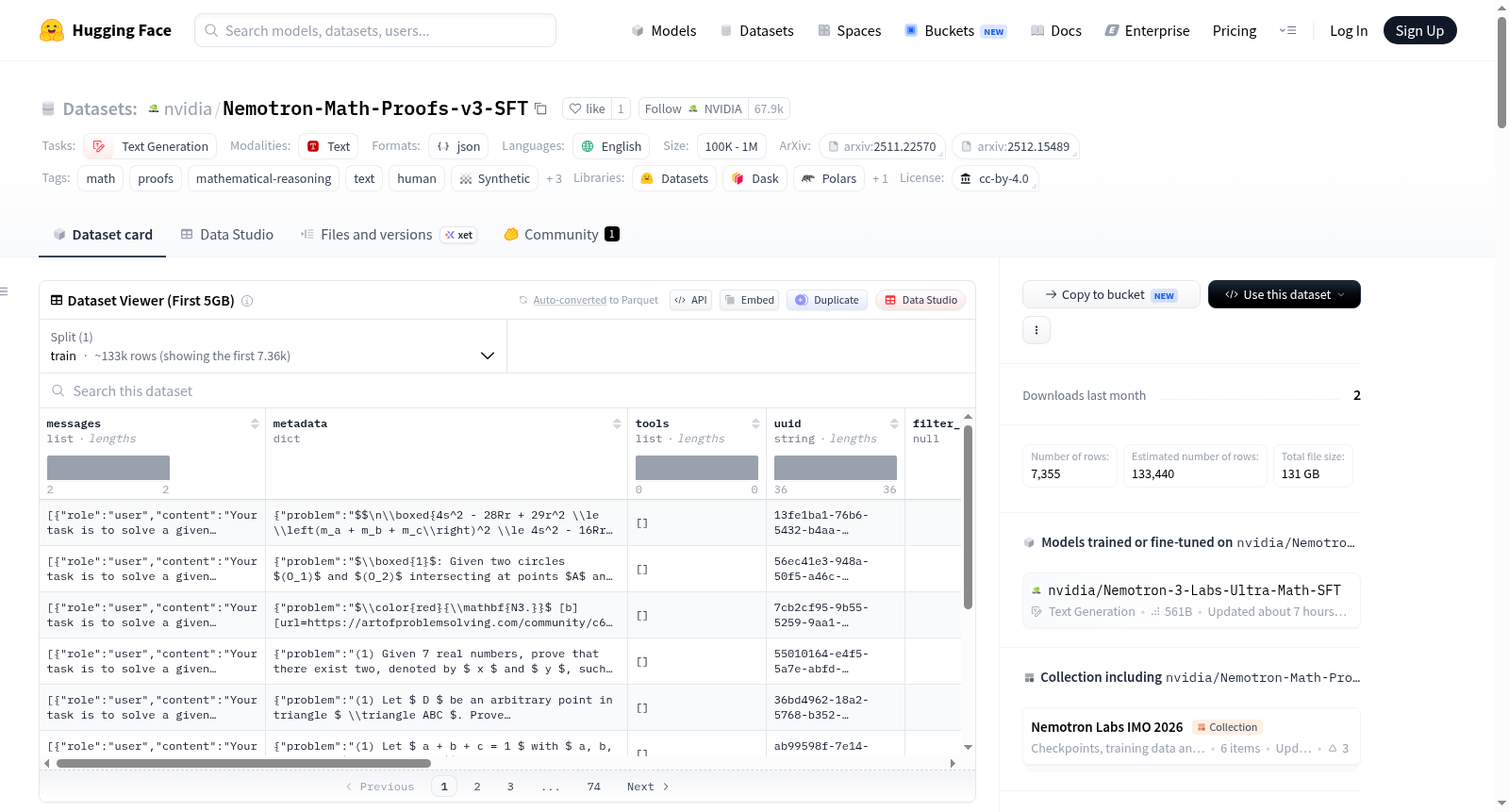This screenshot has height=812, width=1509.
Task: Open the Models page
Action: (664, 30)
